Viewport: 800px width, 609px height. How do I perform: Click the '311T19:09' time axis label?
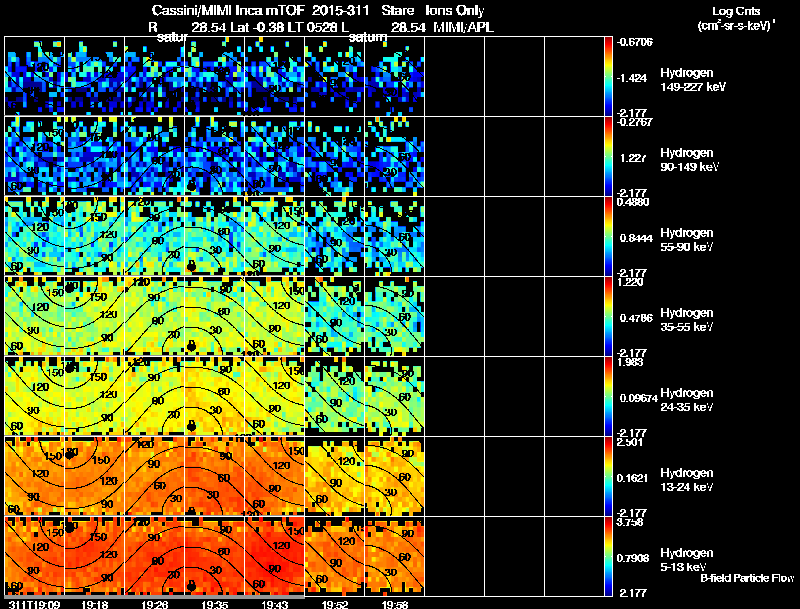pos(34,604)
